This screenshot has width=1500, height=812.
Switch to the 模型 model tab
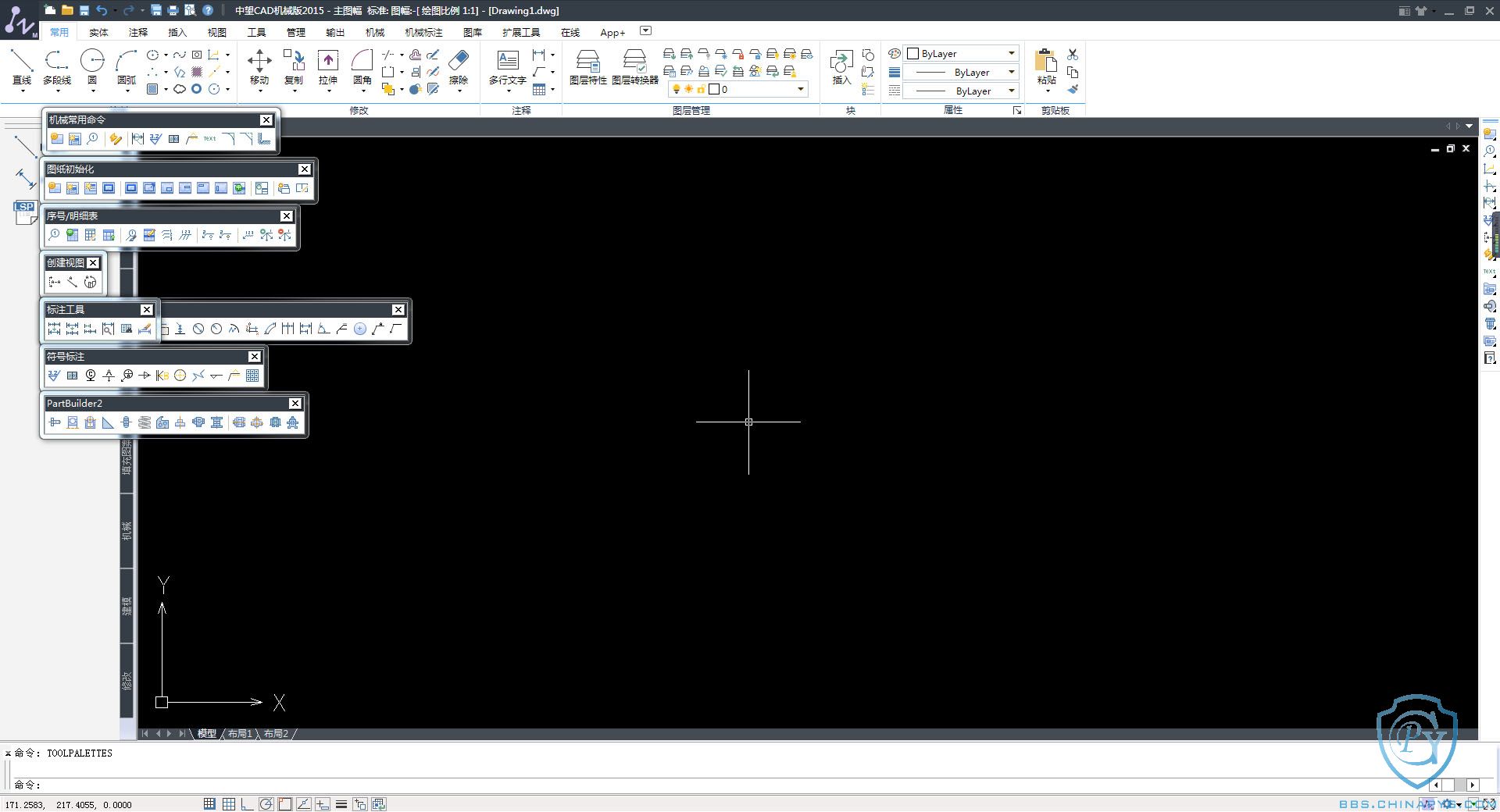tap(206, 734)
